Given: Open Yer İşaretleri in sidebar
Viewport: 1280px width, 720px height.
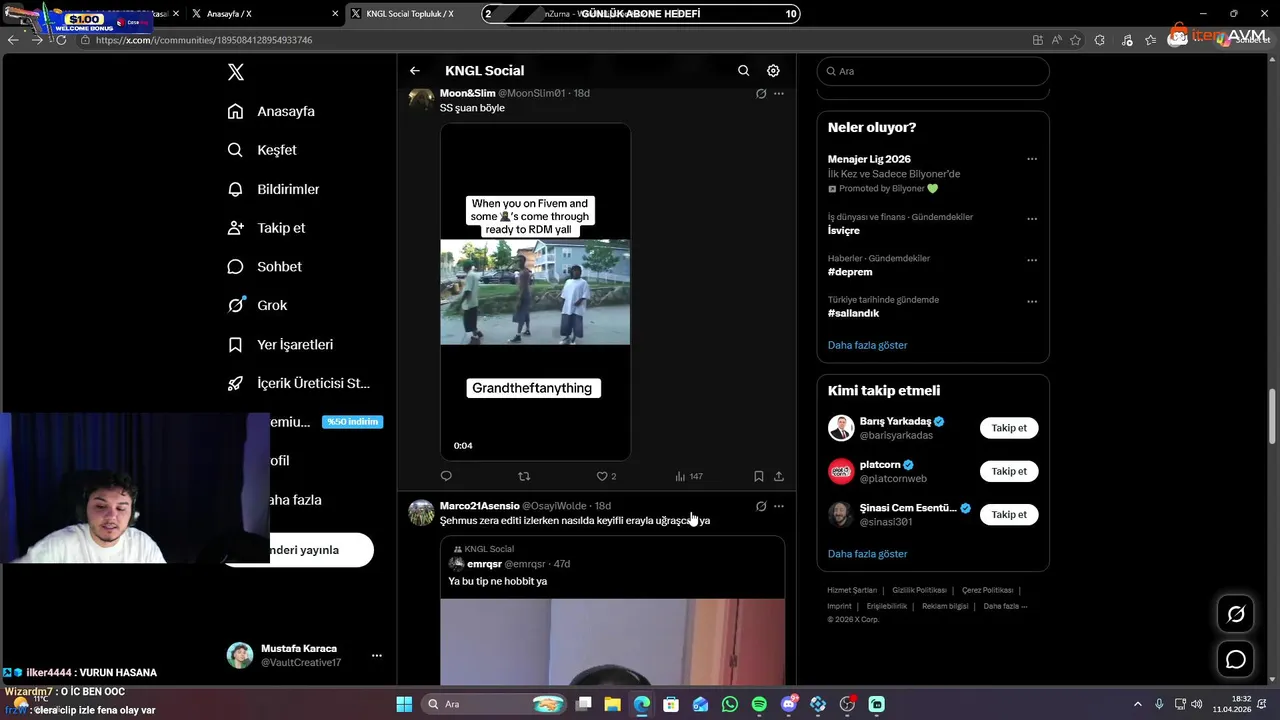Looking at the screenshot, I should click(280, 344).
